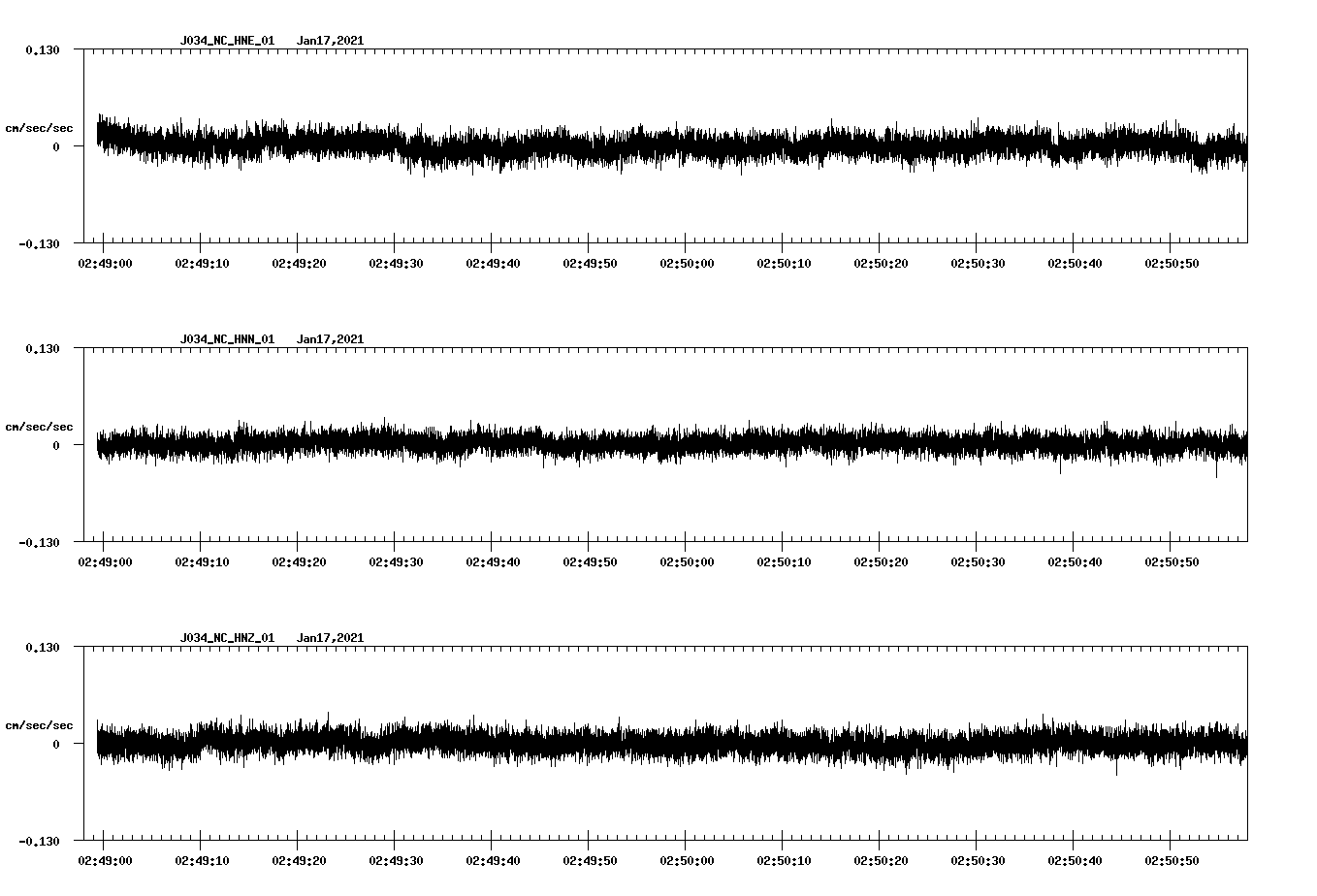Click the 02:50:20 tick label on bottom axis
Viewport: 1317px width, 896px height.
point(880,857)
